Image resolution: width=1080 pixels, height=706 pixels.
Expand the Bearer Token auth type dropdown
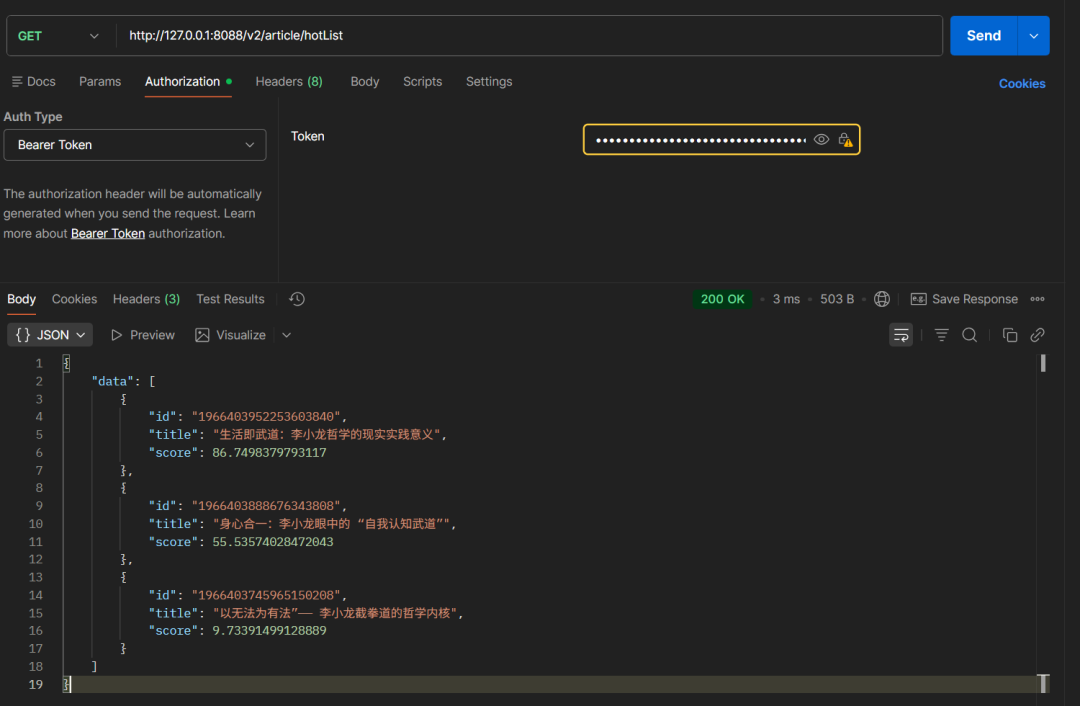(135, 145)
